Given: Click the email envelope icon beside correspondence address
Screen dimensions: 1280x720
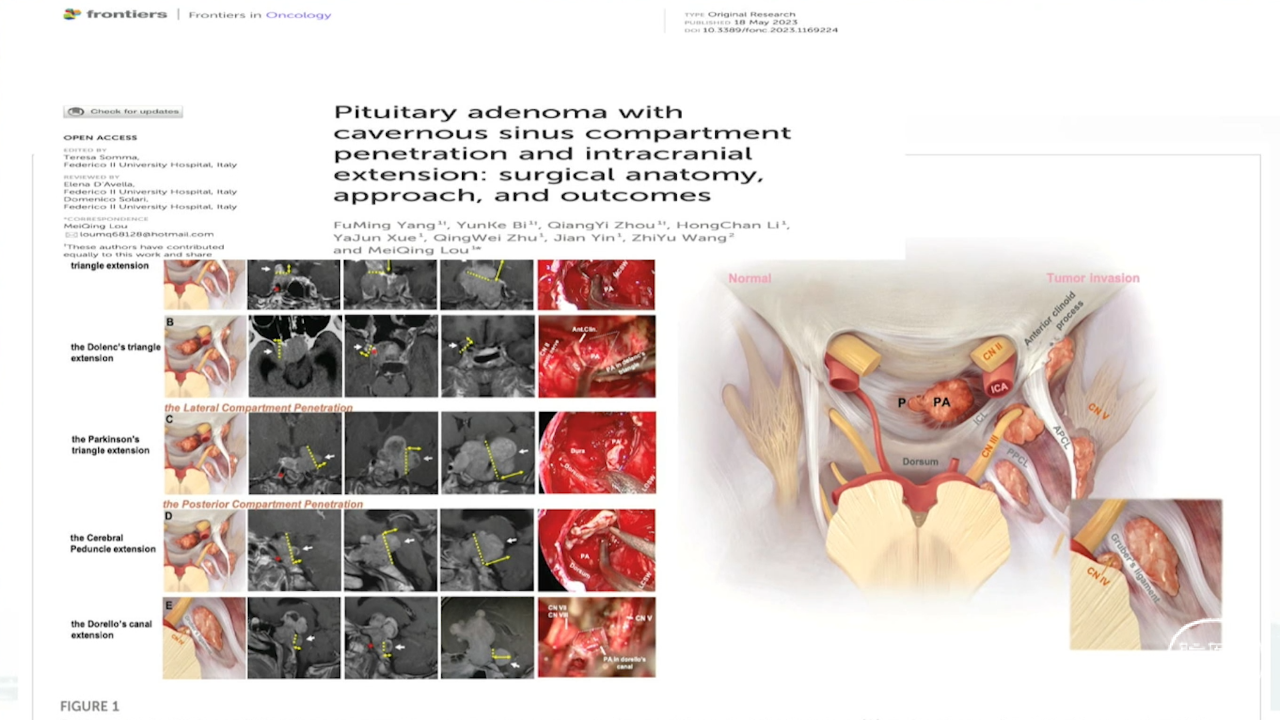Looking at the screenshot, I should (71, 234).
